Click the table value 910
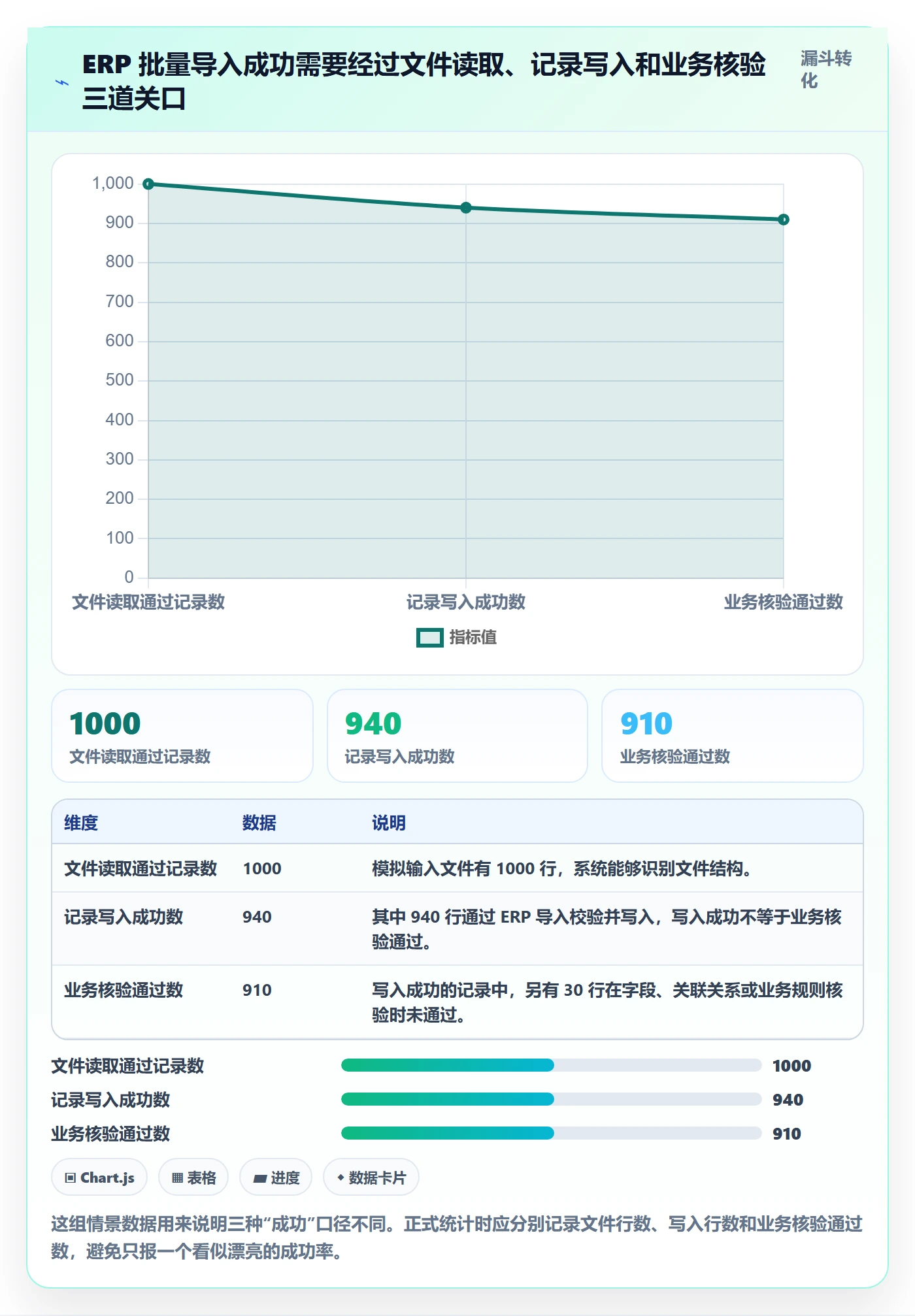 [x=257, y=990]
